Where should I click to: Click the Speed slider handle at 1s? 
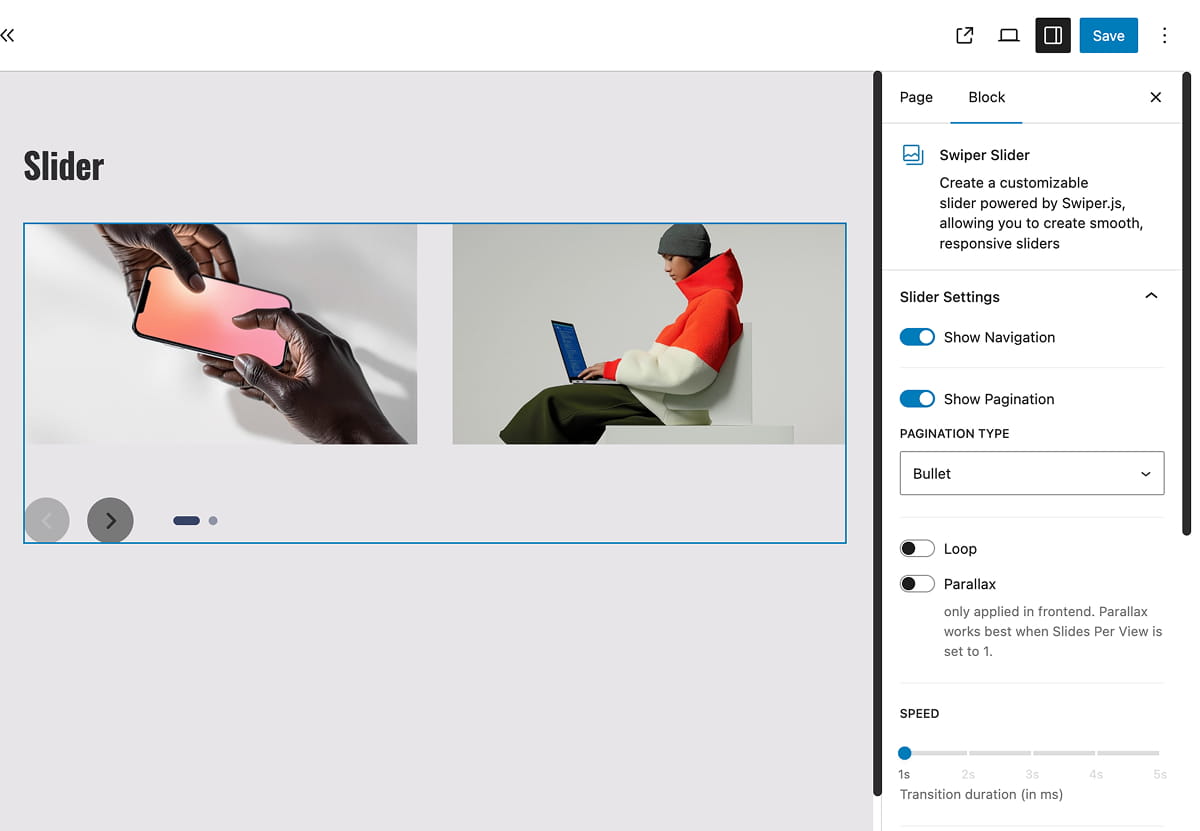click(905, 753)
